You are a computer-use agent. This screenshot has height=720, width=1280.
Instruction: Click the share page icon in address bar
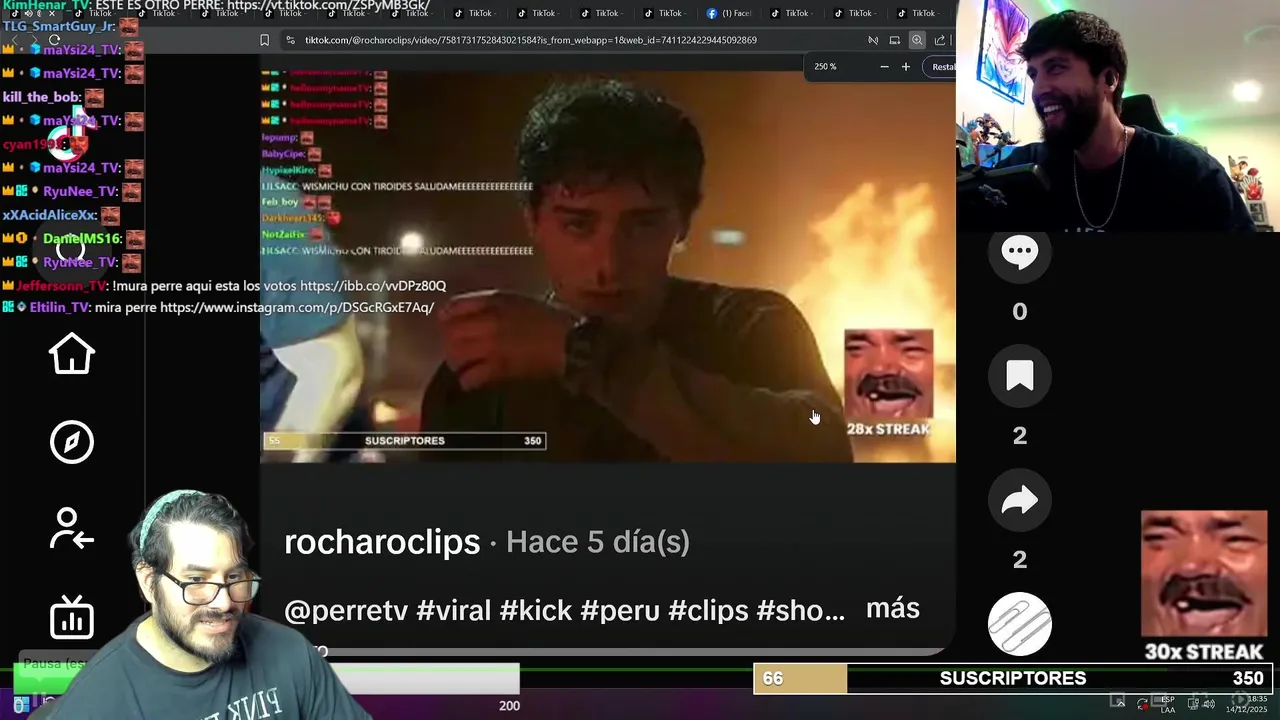click(940, 40)
